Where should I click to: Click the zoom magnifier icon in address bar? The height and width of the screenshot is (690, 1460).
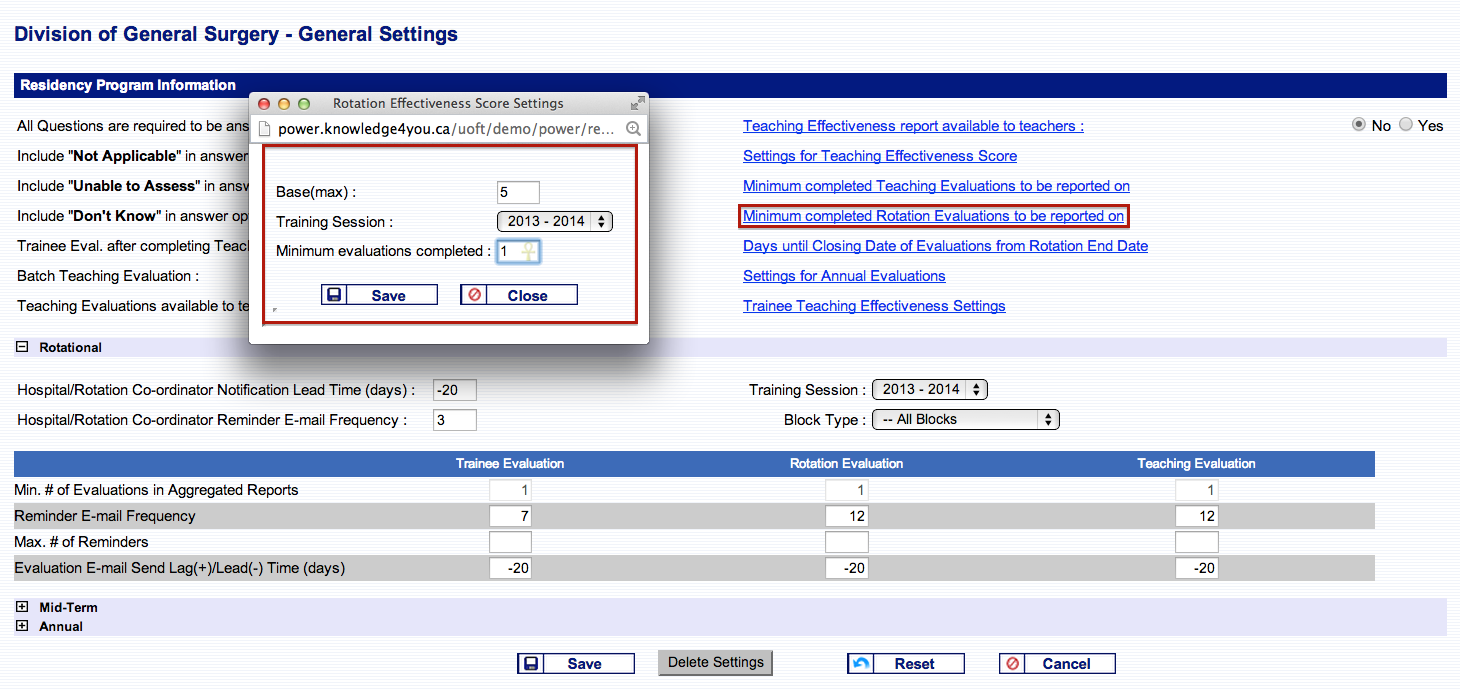coord(633,129)
